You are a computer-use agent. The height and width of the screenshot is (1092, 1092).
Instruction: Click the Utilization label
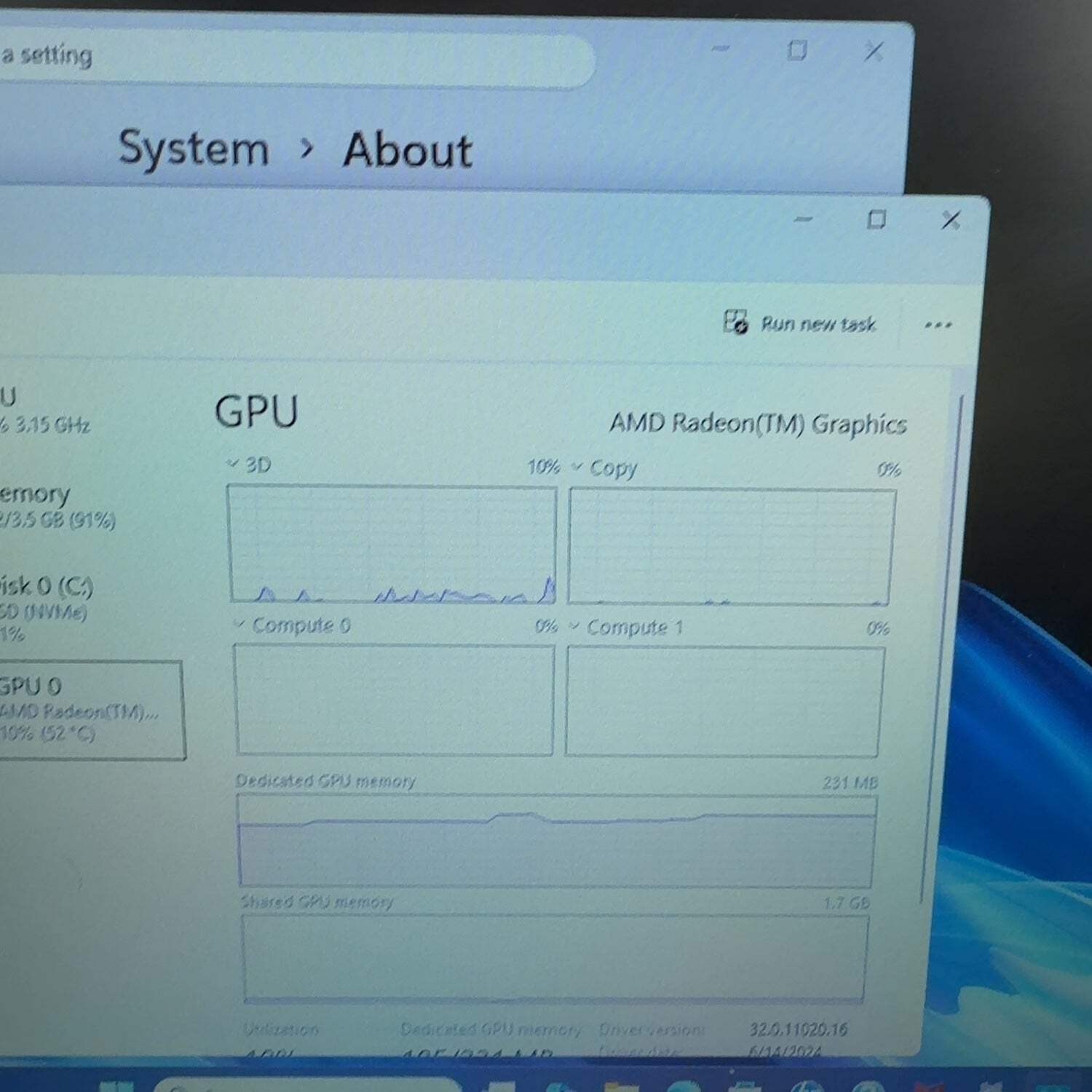click(x=281, y=1029)
